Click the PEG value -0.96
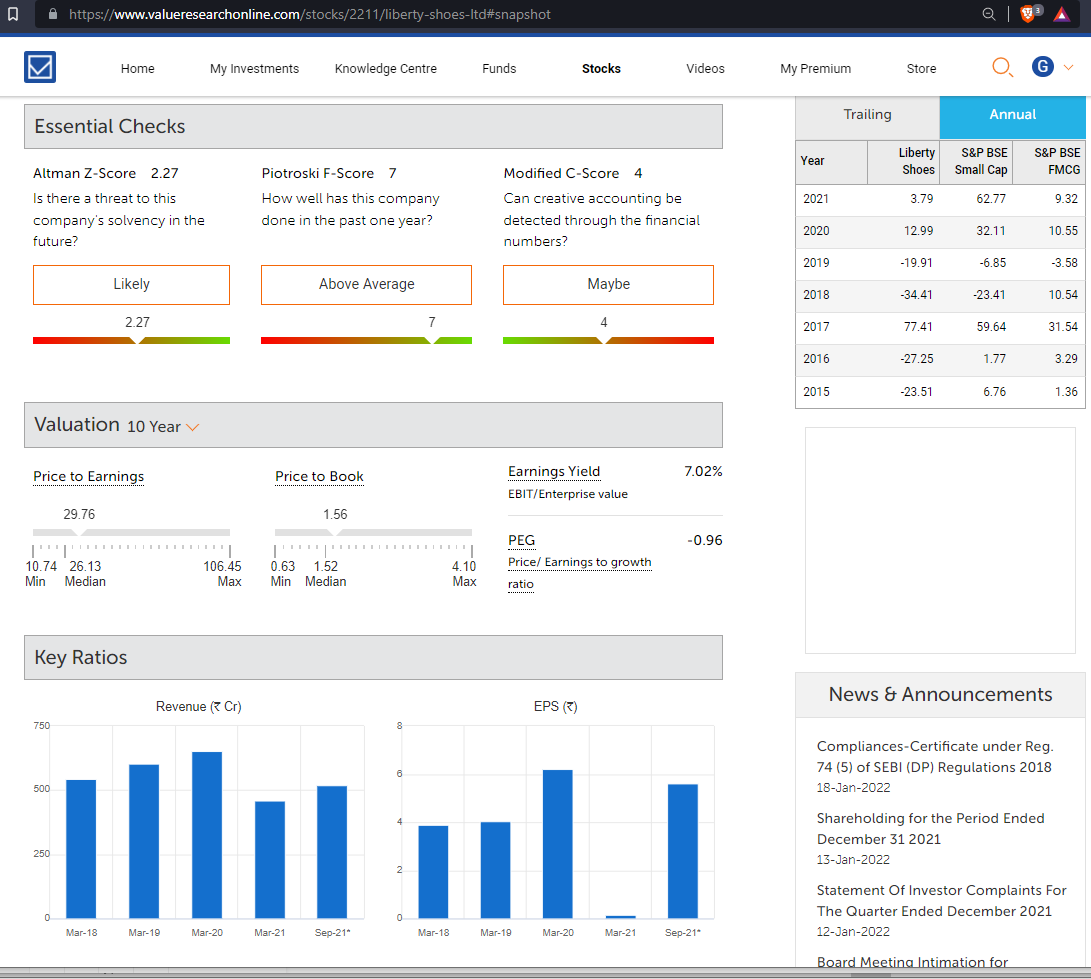The image size is (1091, 979). pos(704,541)
